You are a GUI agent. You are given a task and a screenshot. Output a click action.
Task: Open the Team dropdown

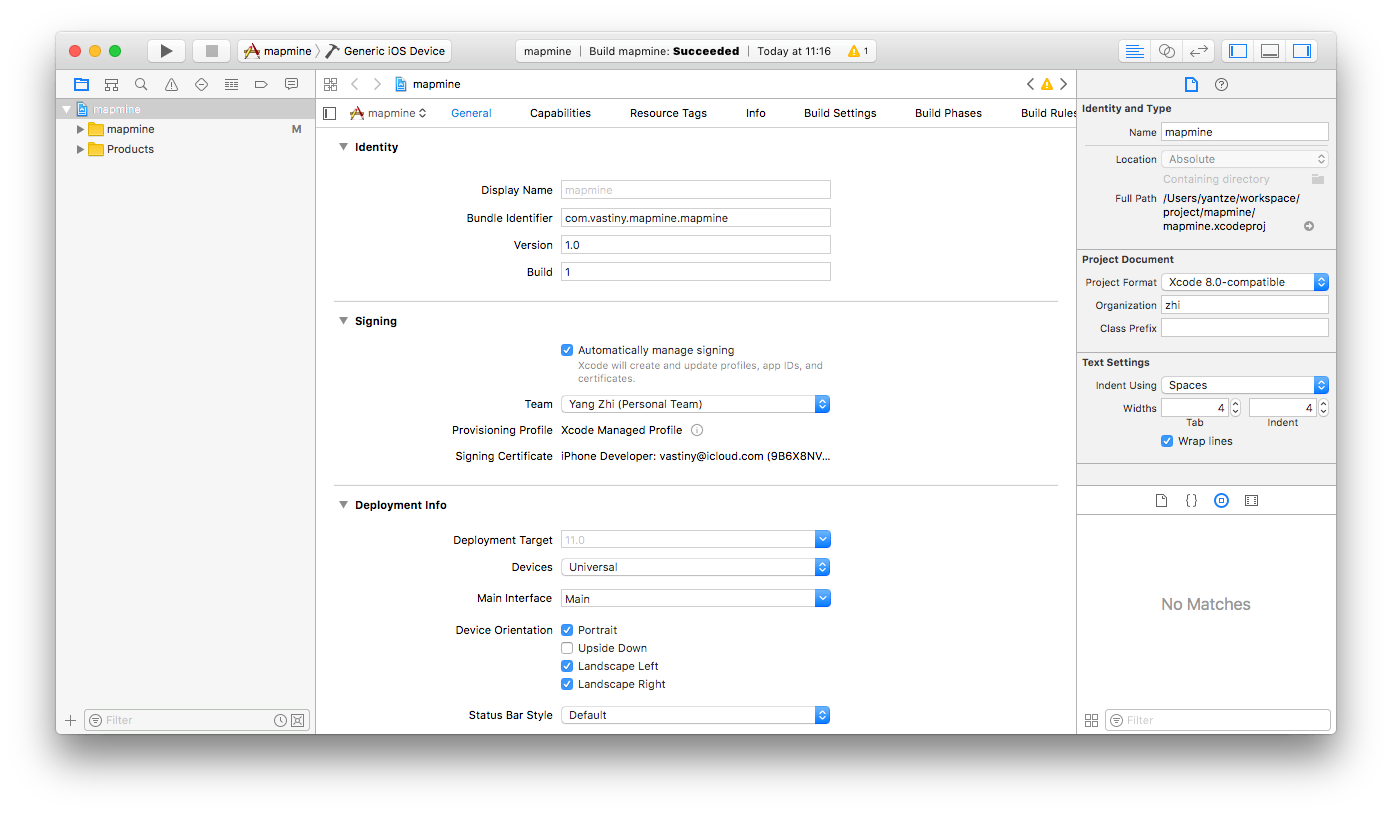[695, 404]
